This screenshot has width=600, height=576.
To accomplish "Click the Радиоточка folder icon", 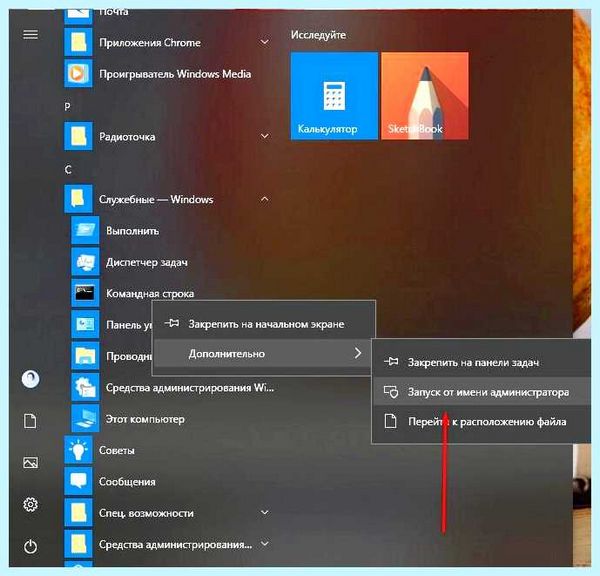I will [x=78, y=136].
